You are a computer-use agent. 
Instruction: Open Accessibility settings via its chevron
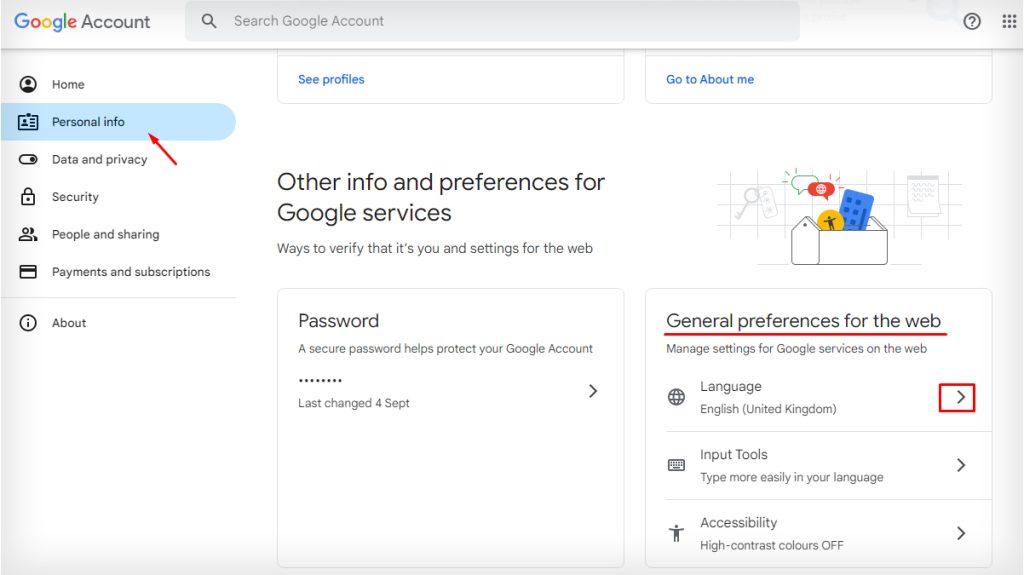point(960,533)
